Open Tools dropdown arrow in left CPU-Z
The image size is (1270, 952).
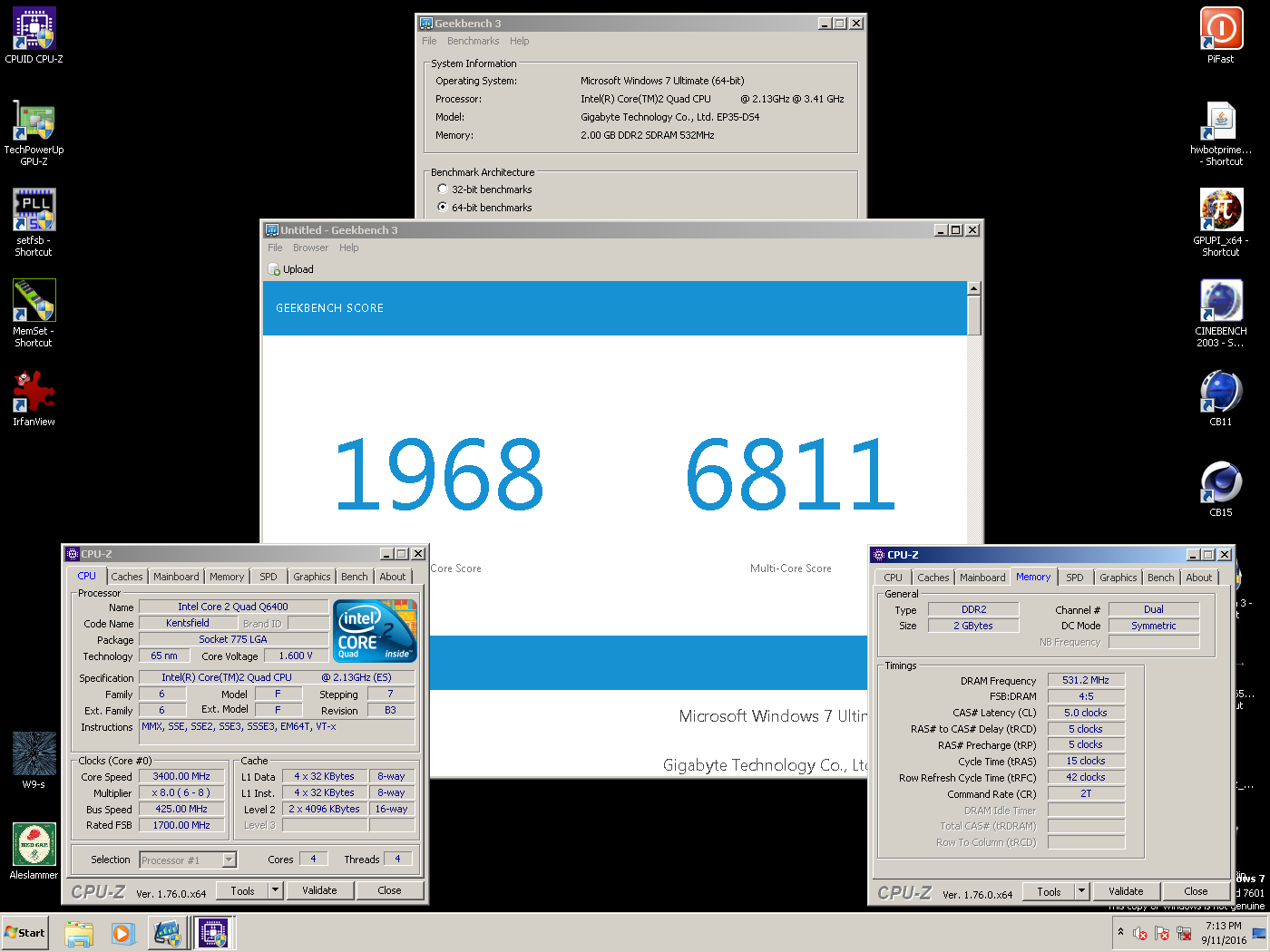[275, 890]
